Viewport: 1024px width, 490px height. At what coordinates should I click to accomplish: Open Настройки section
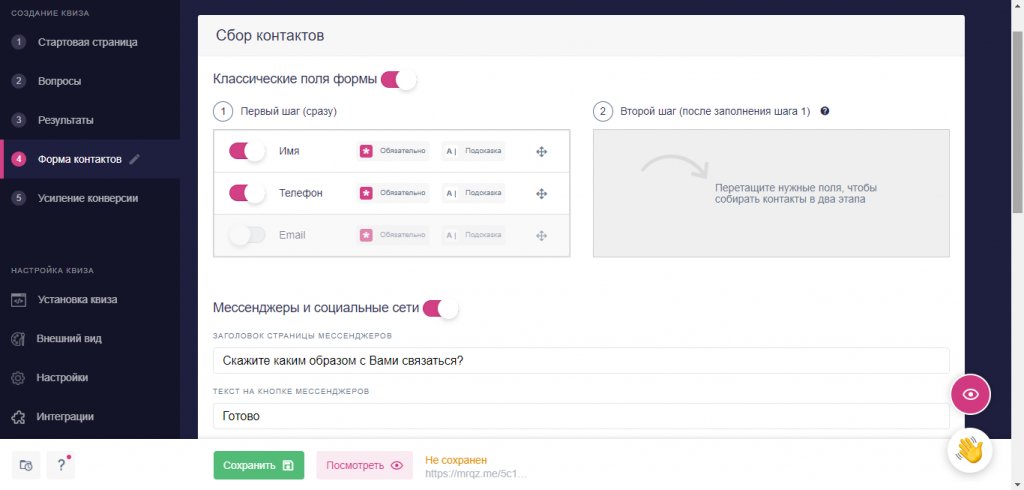point(62,378)
